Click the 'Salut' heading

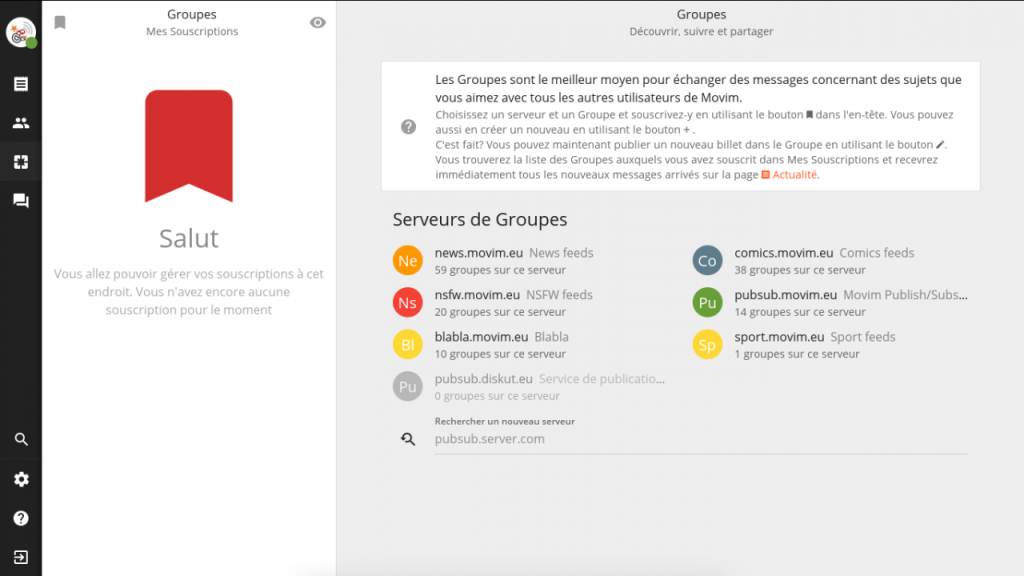point(189,238)
